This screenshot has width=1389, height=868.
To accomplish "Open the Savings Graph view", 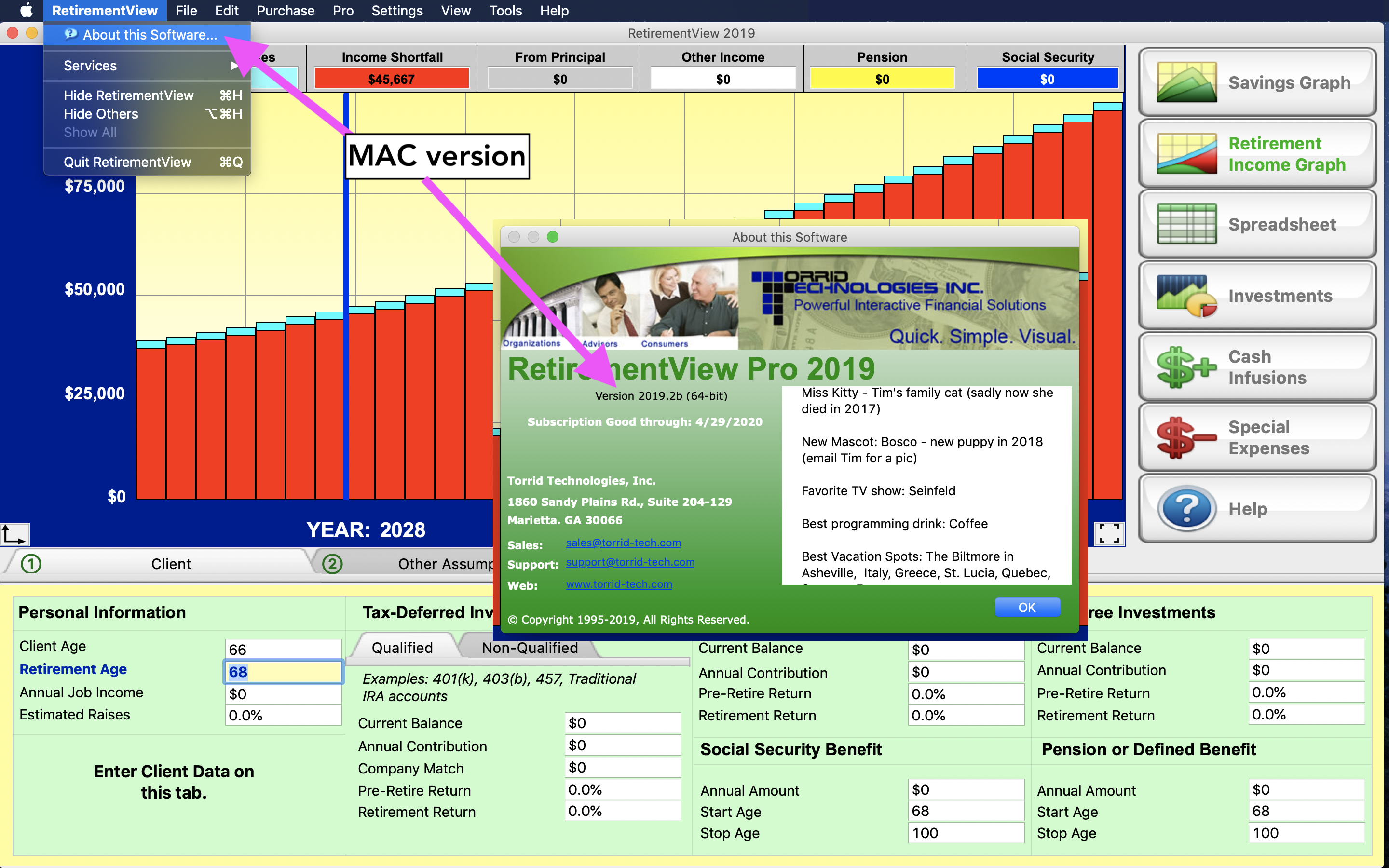I will pyautogui.click(x=1257, y=82).
